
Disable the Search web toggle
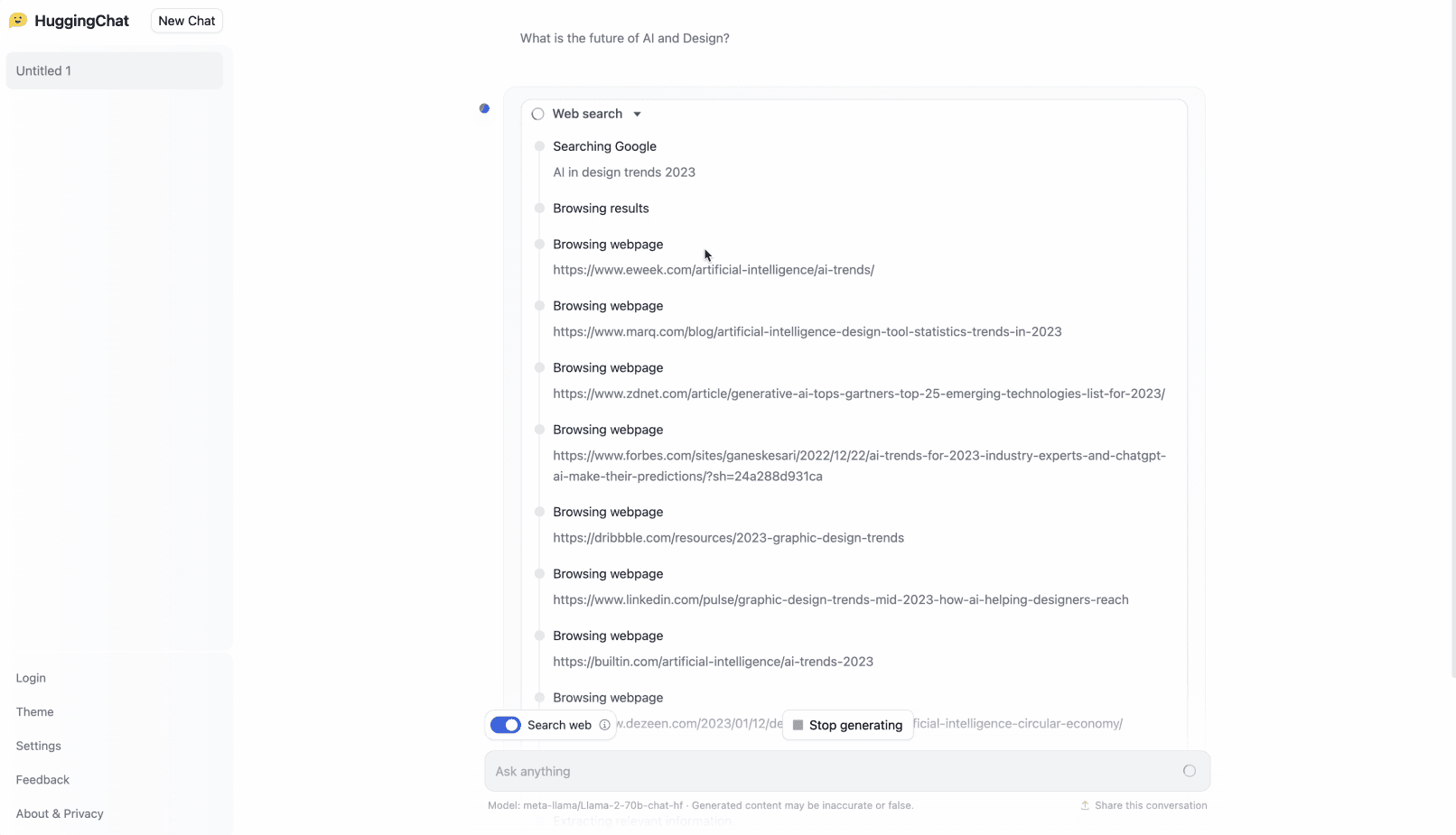[505, 725]
